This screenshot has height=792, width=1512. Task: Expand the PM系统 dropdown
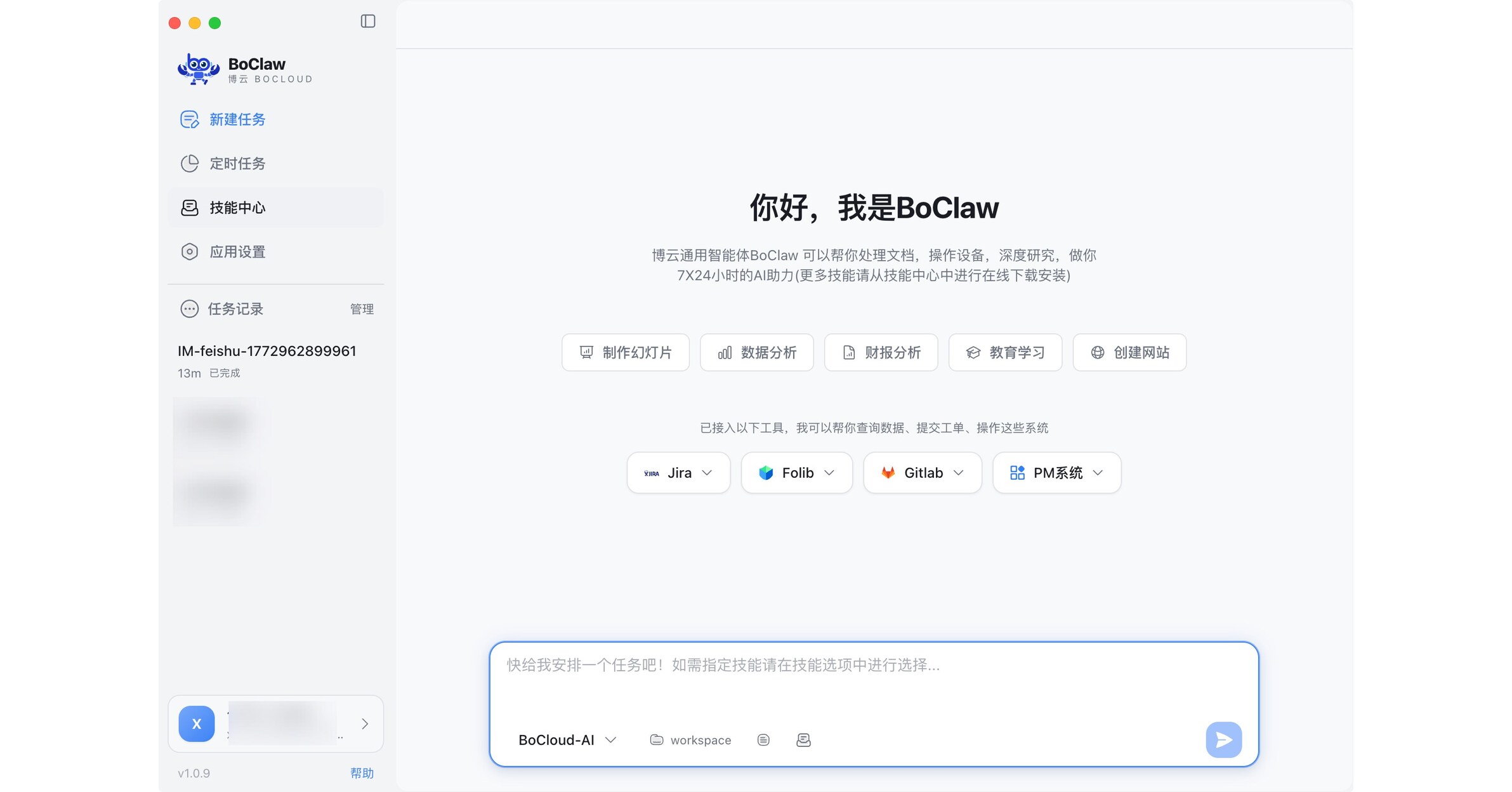tap(1056, 473)
